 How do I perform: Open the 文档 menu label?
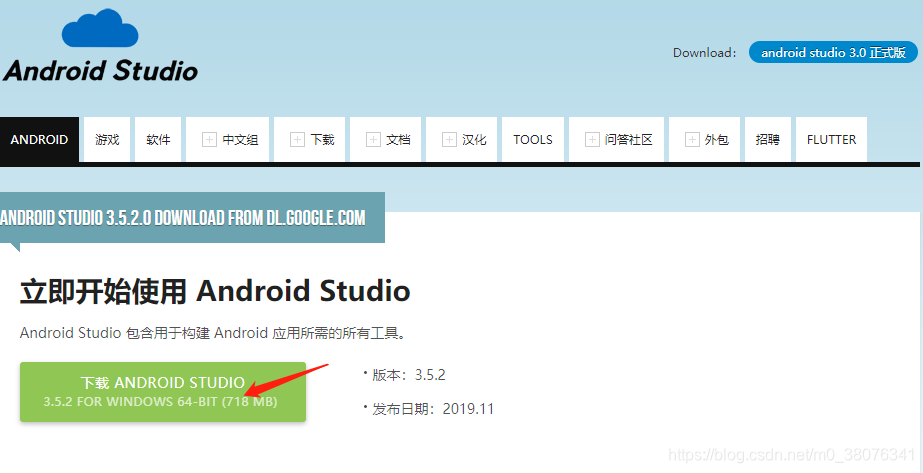pyautogui.click(x=398, y=140)
